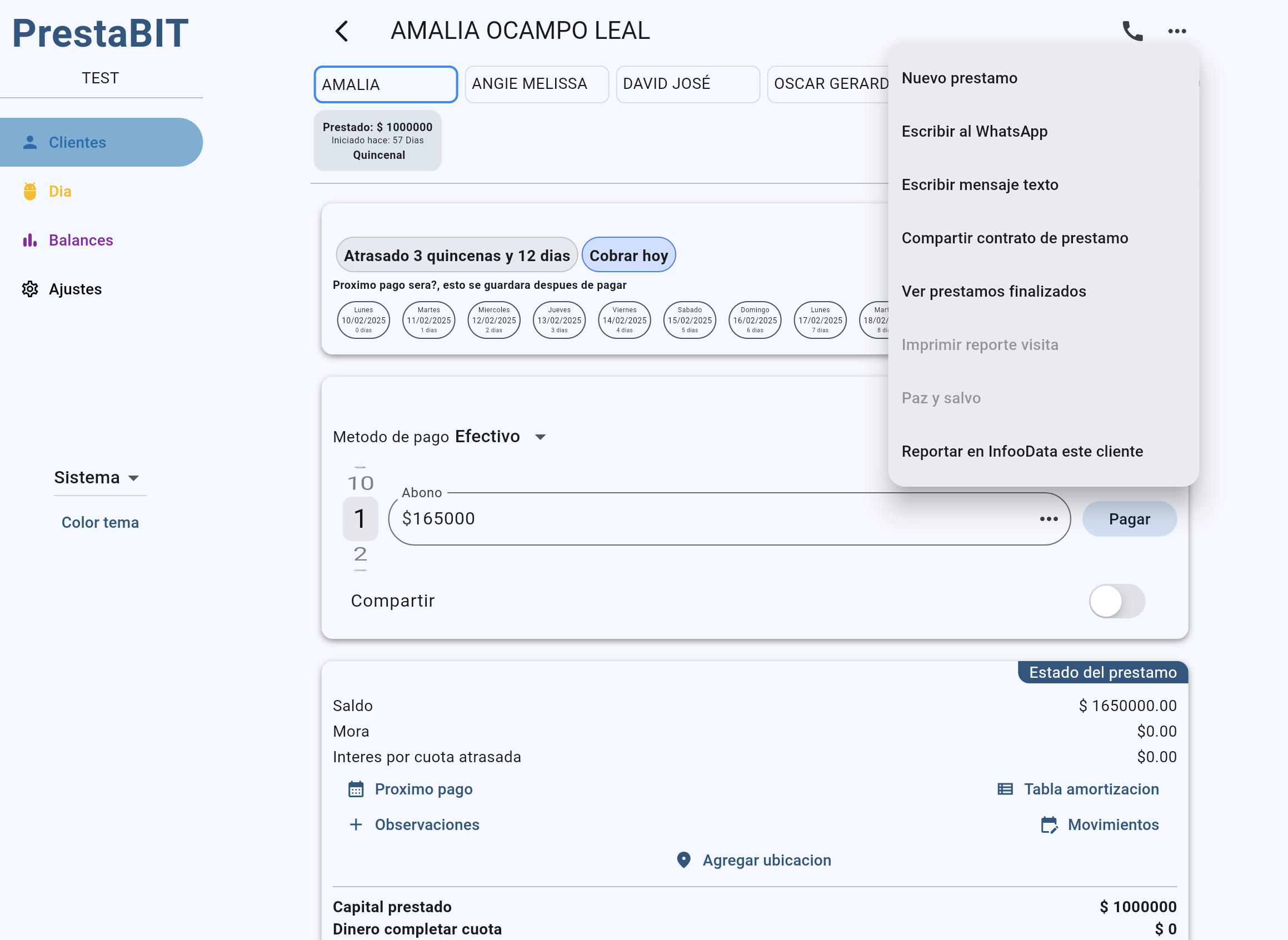
Task: Click Agregar ubicacion location pin
Action: point(683,860)
